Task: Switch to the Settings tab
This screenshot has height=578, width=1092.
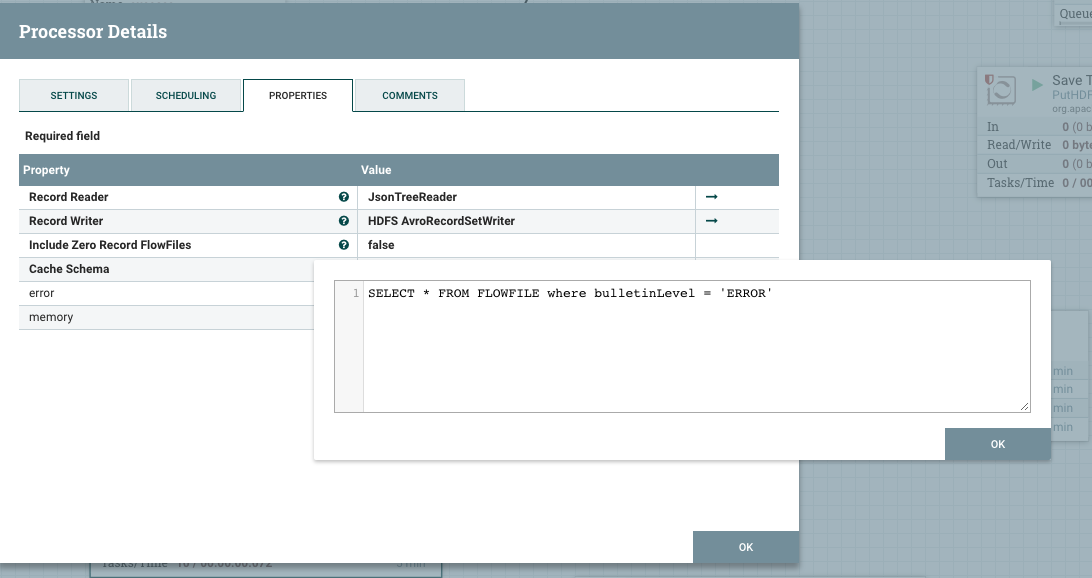Action: (x=74, y=95)
